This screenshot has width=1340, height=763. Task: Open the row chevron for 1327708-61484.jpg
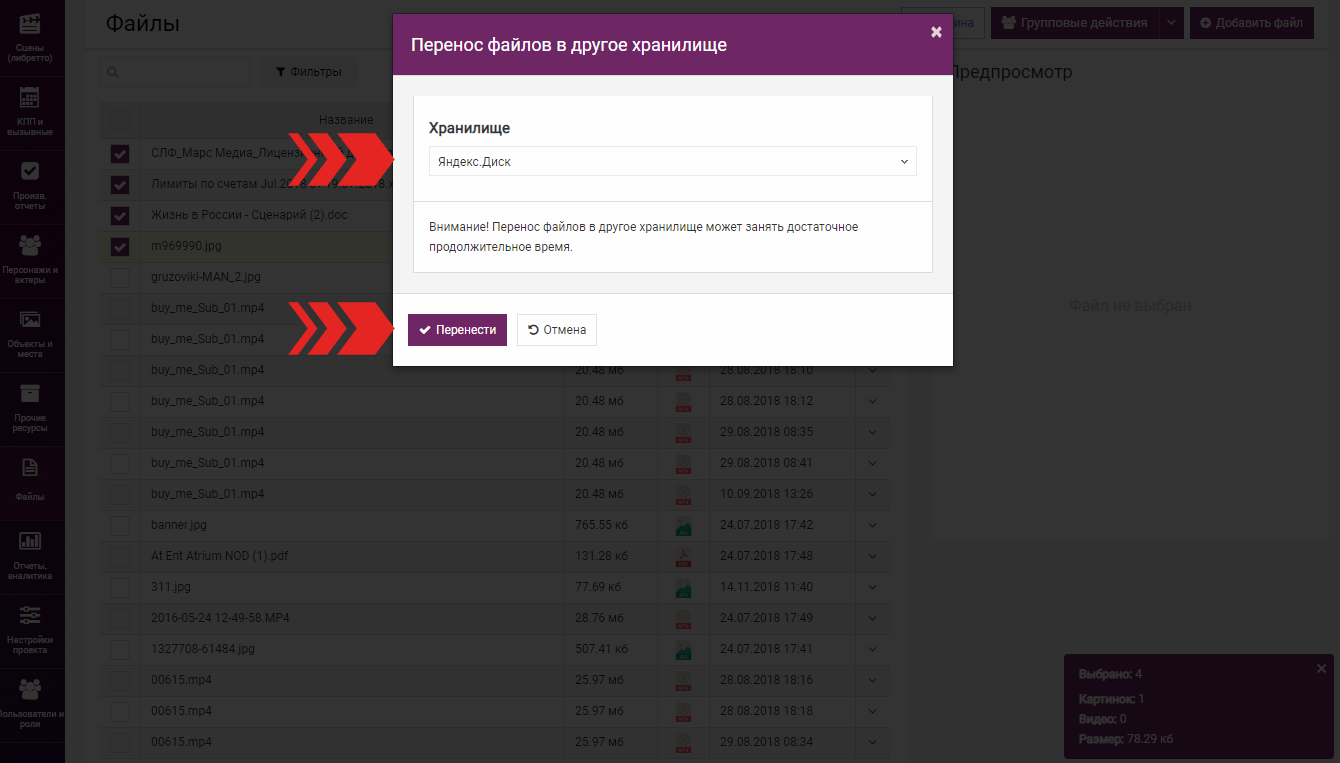(872, 649)
